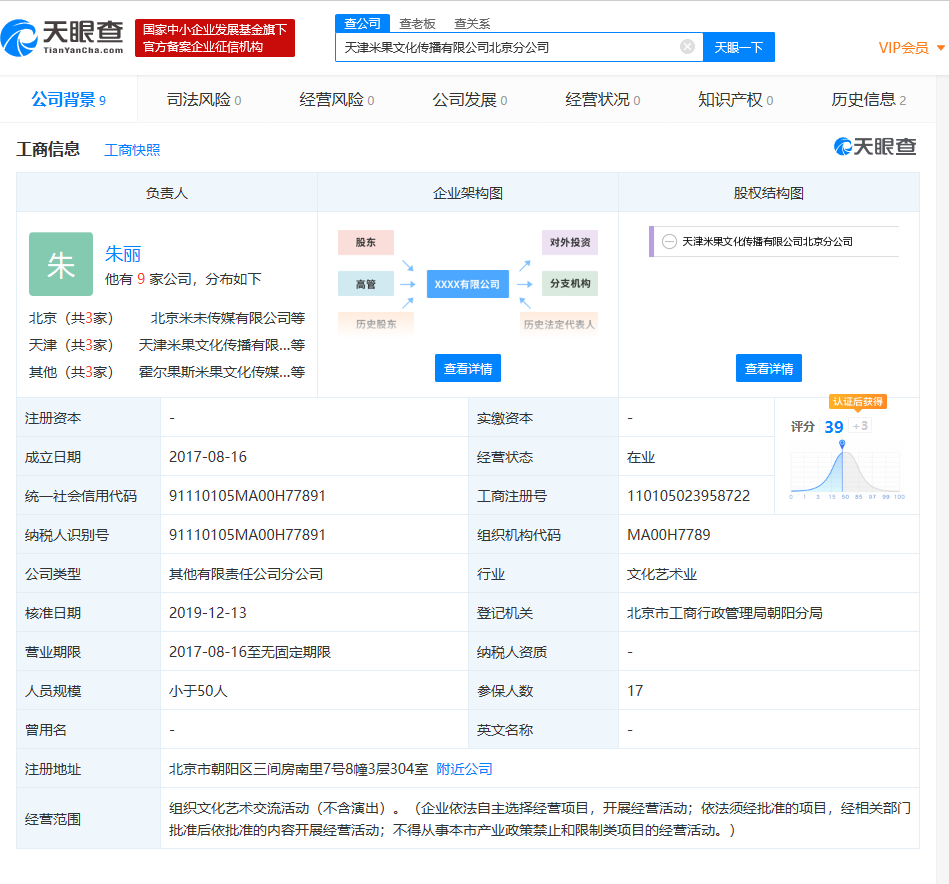
Task: Select the 经营状况 tab
Action: point(603,99)
